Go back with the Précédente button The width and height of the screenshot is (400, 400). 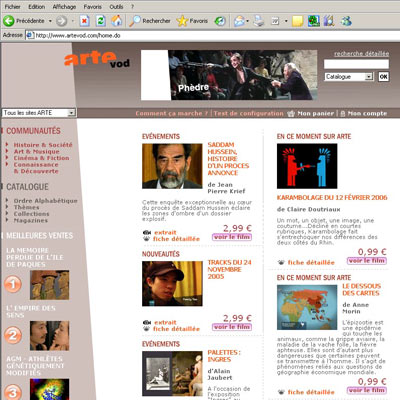(23, 21)
